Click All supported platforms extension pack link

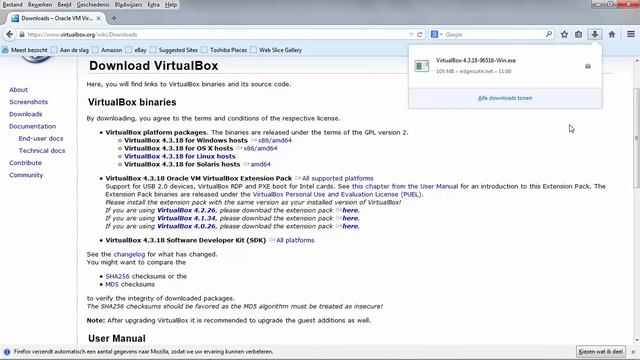click(338, 178)
